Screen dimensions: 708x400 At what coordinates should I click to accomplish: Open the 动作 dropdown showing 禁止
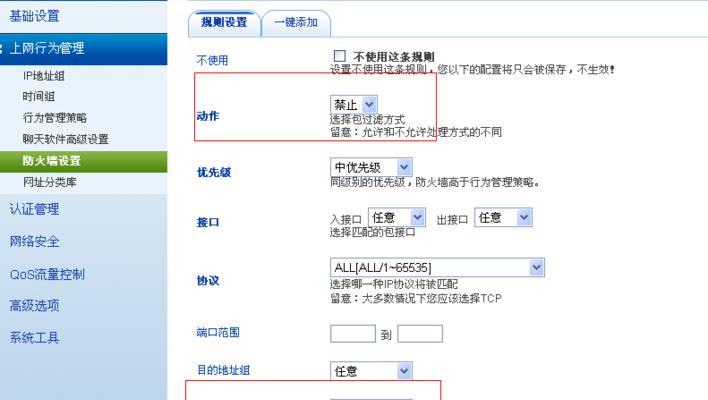coord(354,105)
